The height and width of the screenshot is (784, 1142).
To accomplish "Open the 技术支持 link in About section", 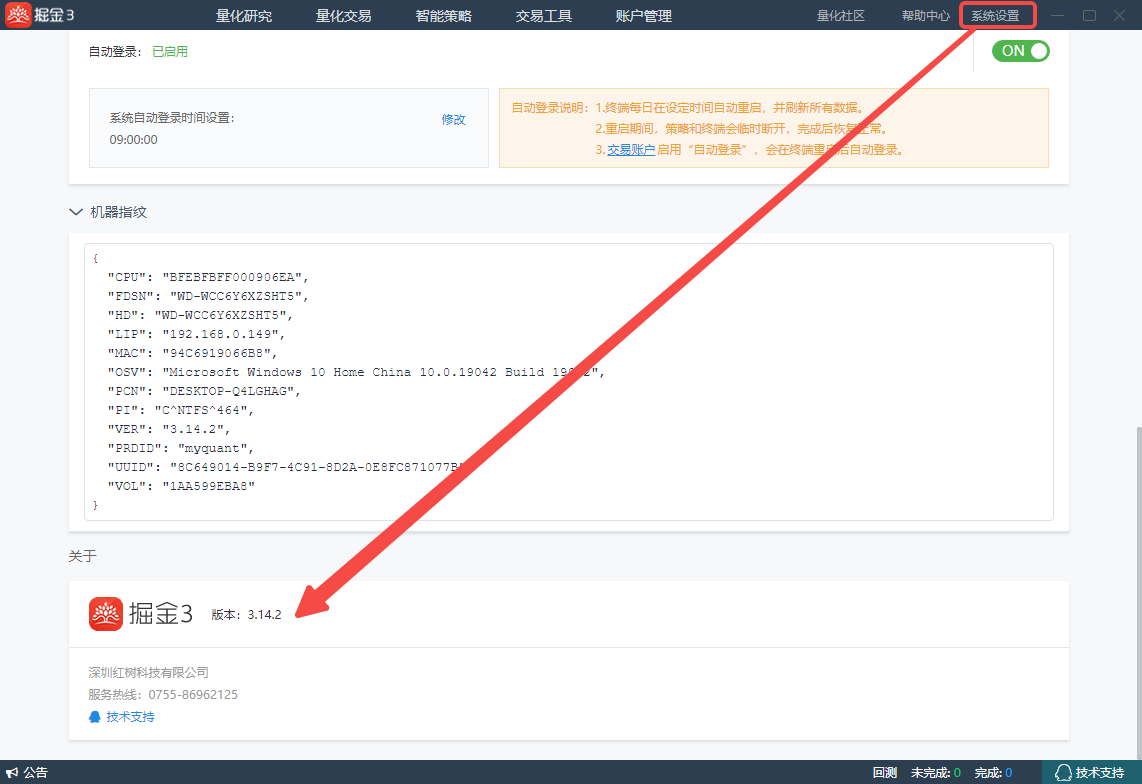I will 130,717.
